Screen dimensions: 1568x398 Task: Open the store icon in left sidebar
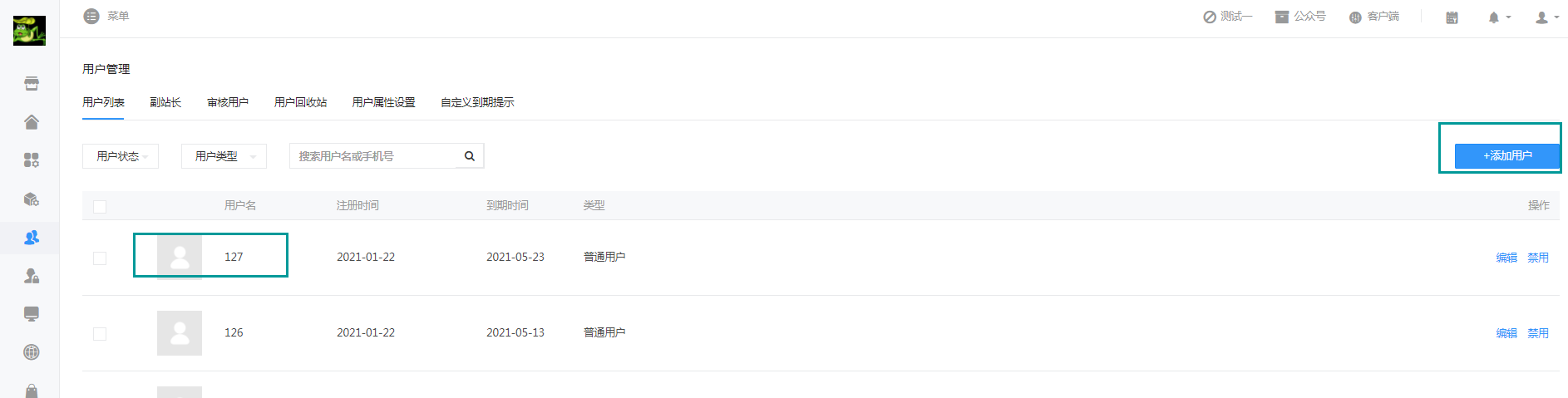pos(32,84)
